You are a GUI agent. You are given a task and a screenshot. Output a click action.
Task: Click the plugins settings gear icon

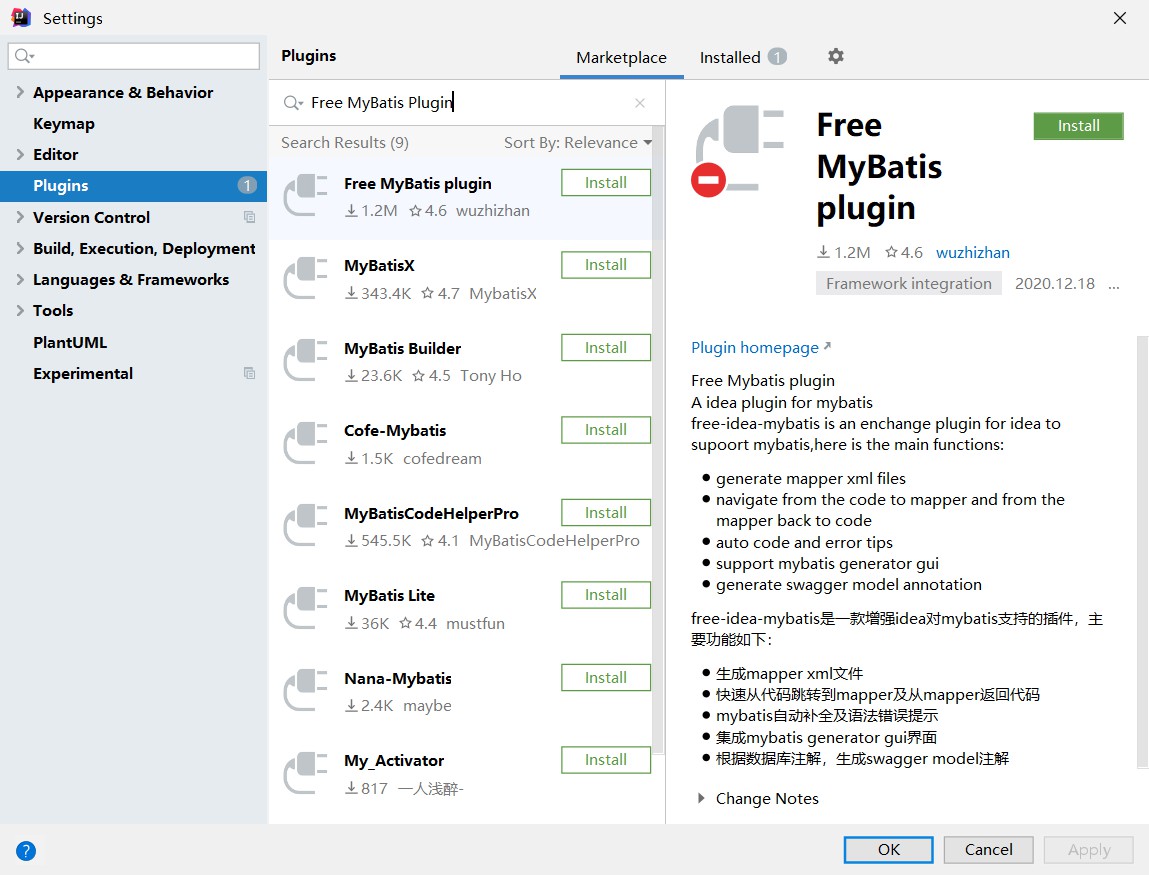[836, 57]
